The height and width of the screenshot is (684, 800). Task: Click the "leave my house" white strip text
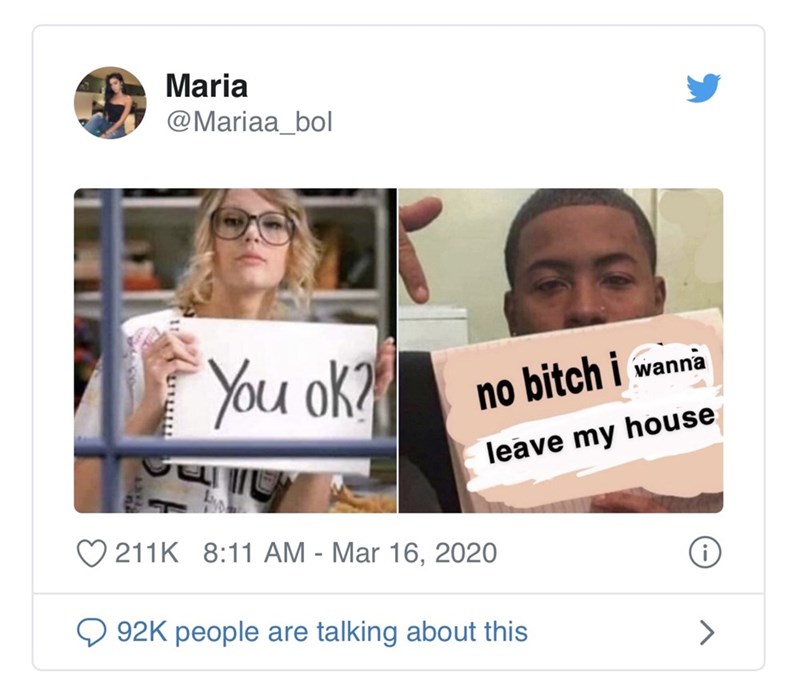click(x=601, y=435)
